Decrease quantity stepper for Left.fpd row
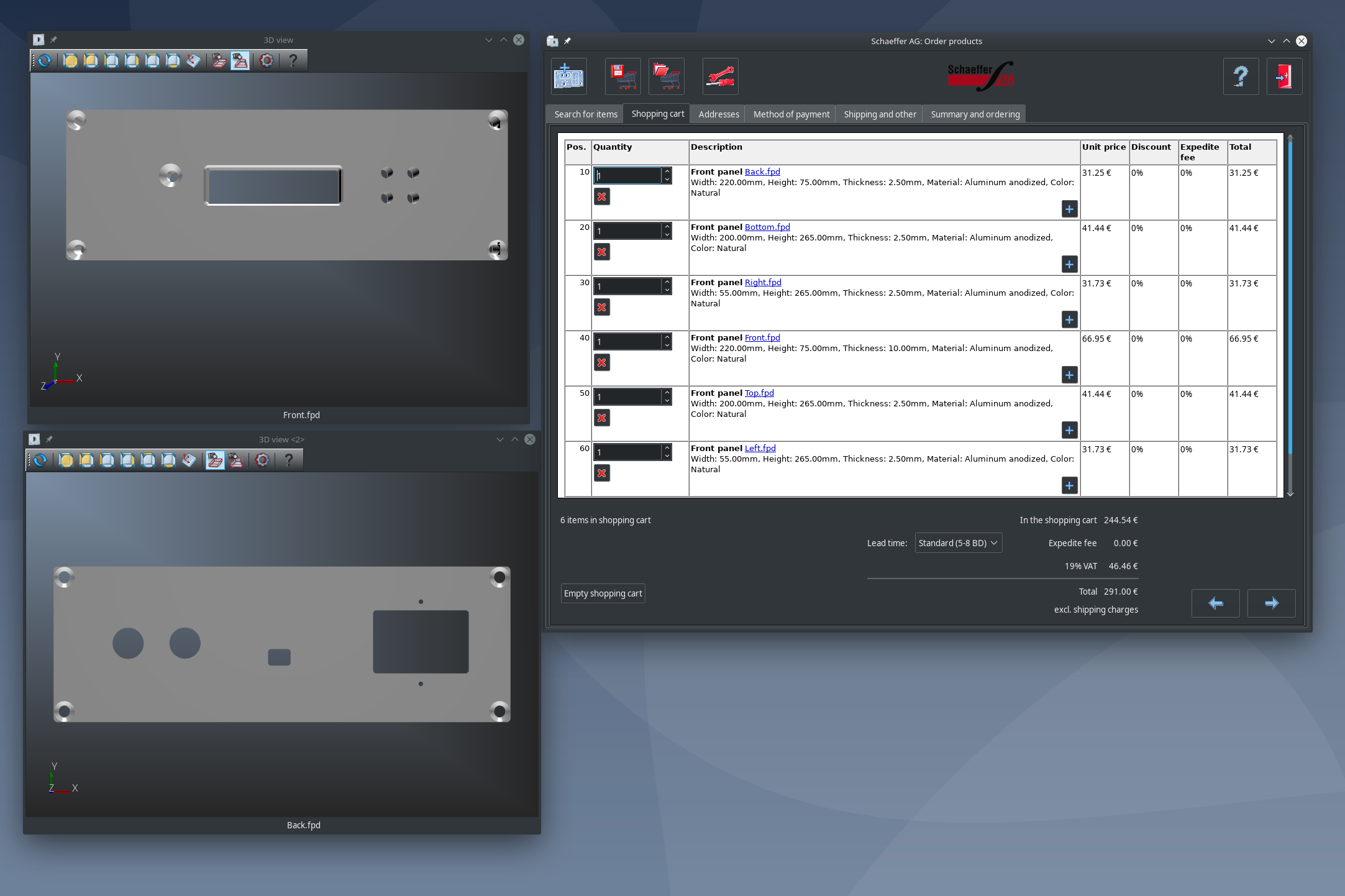1345x896 pixels. tap(667, 456)
